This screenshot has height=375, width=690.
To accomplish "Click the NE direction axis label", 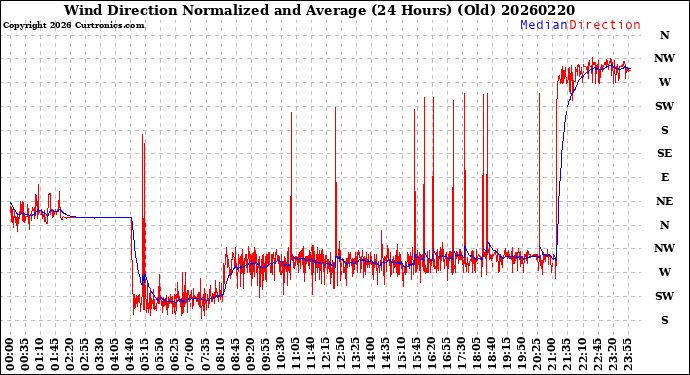I will point(664,201).
